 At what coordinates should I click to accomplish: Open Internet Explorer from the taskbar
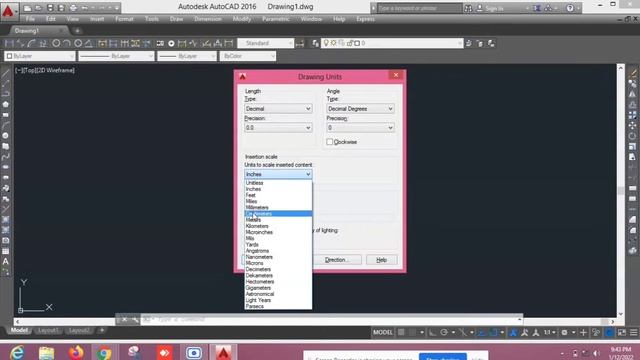click(x=17, y=352)
